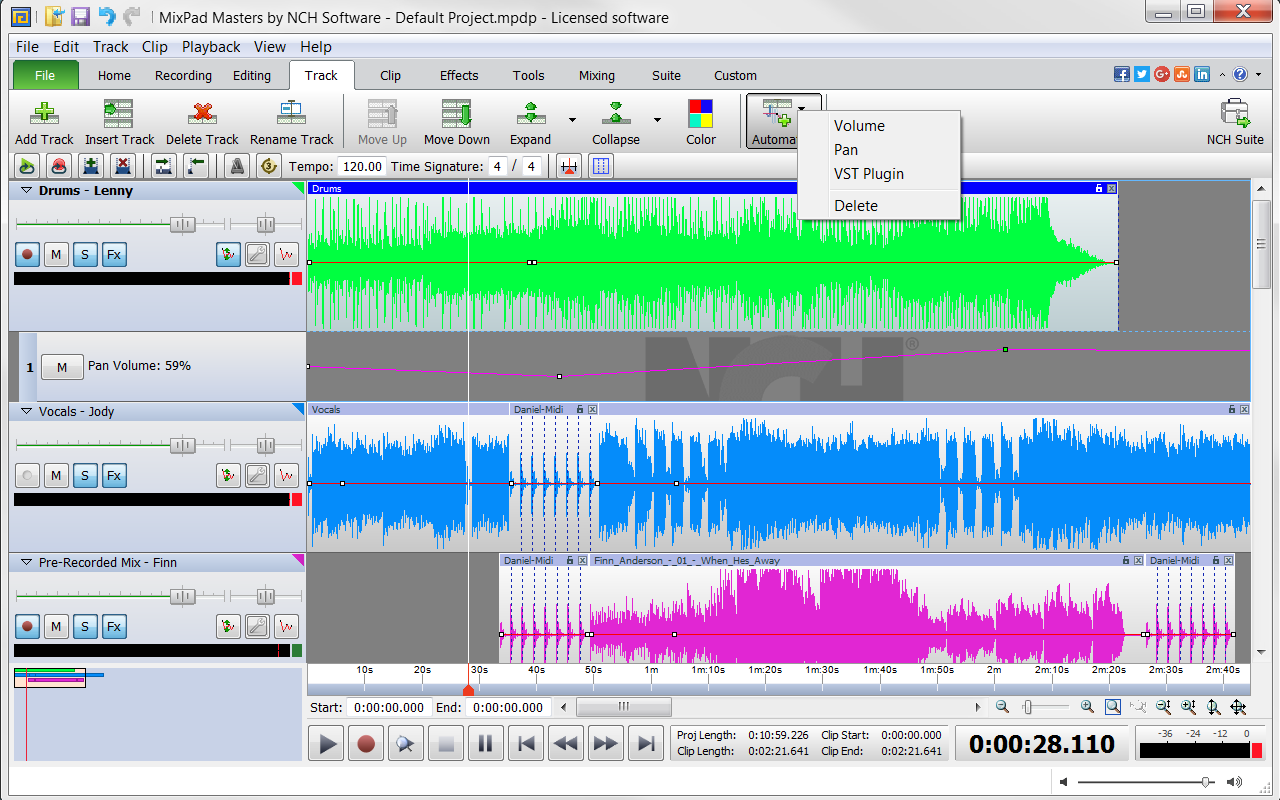Screen dimensions: 1280x800
Task: Click the Move Down track icon
Action: click(456, 120)
